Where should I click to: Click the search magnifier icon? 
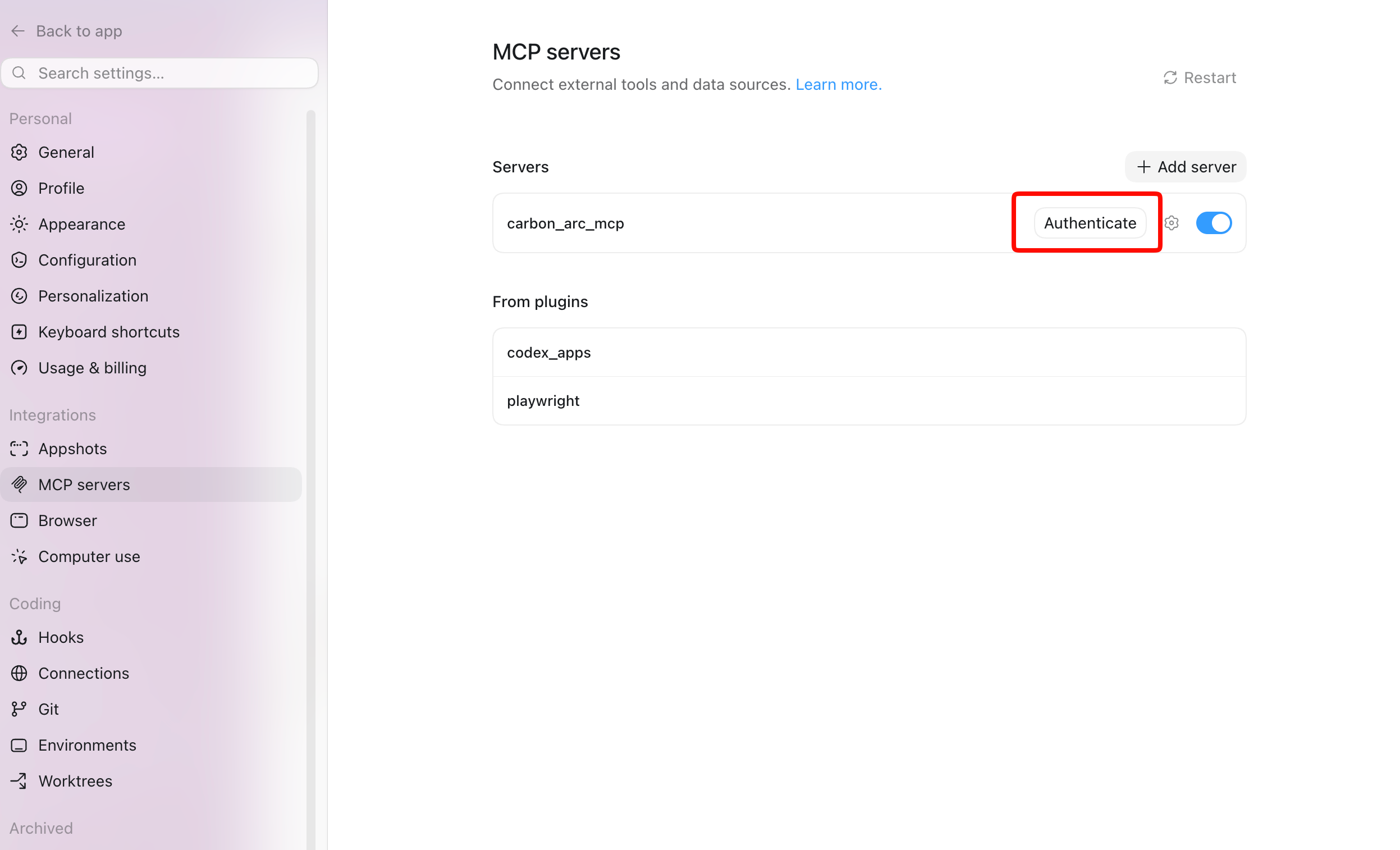click(x=19, y=73)
